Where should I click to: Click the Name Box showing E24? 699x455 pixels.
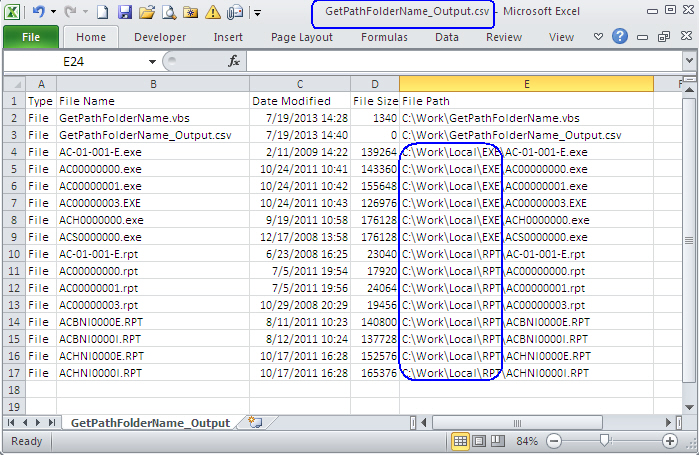pos(74,61)
